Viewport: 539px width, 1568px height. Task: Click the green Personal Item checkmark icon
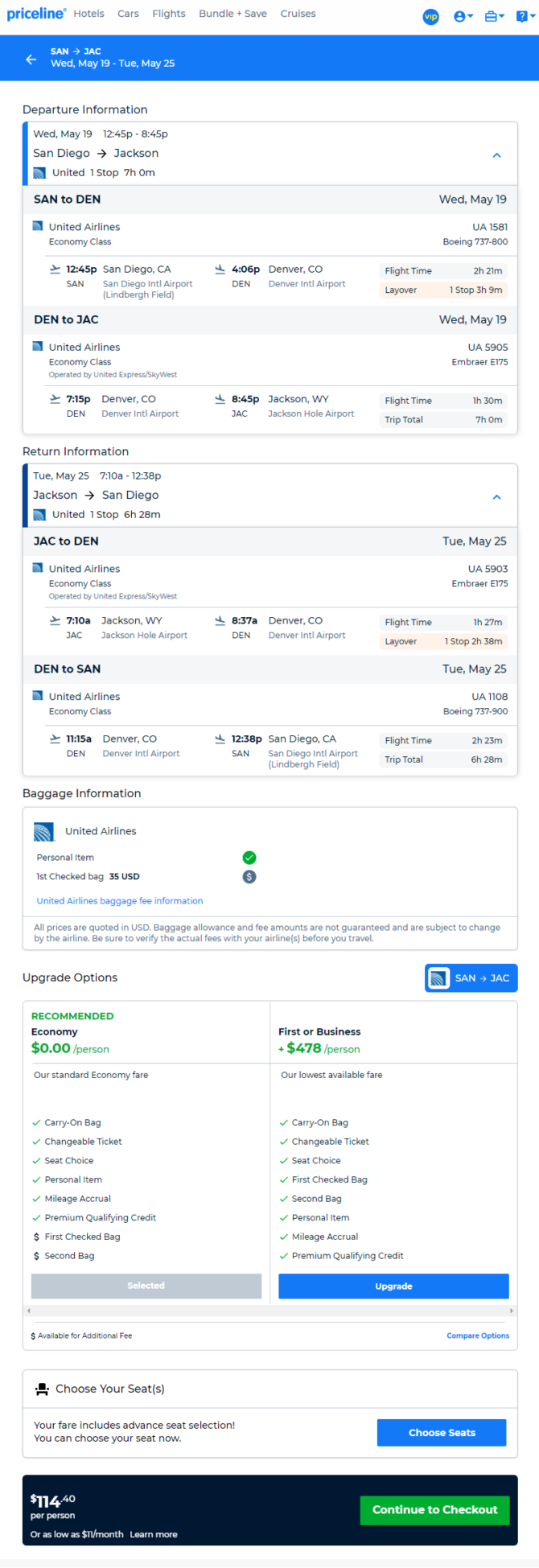tap(249, 858)
